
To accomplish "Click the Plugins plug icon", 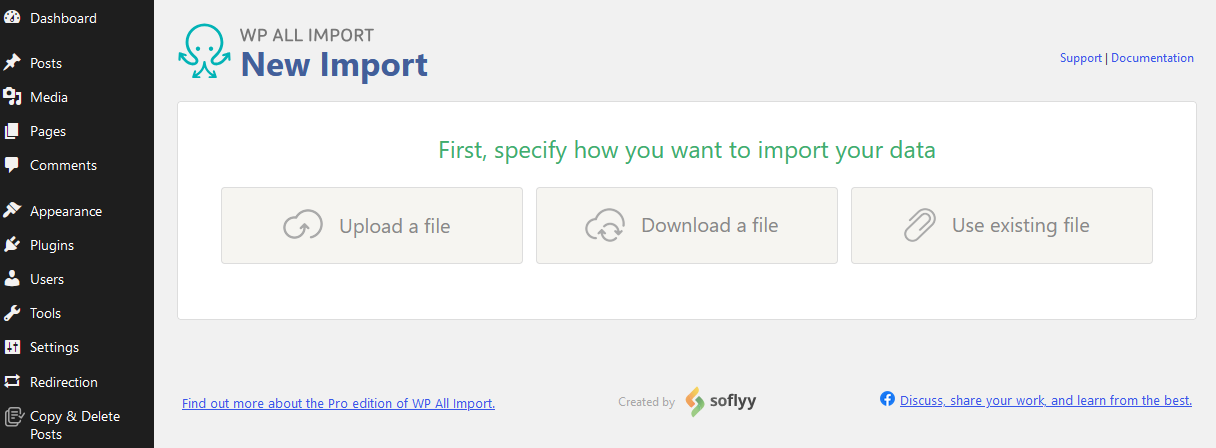I will coord(12,245).
